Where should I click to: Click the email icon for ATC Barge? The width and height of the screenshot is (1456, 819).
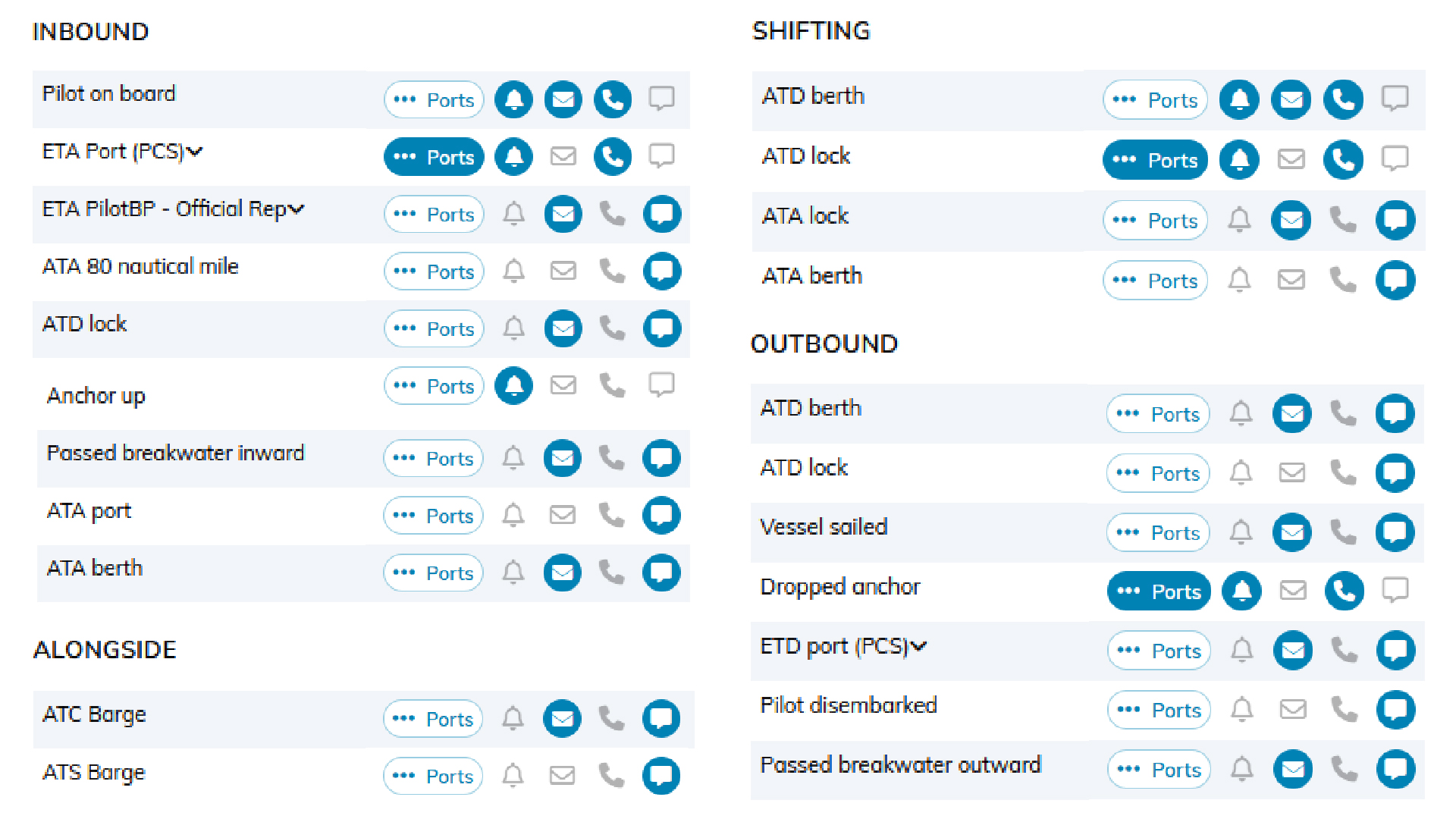(562, 718)
